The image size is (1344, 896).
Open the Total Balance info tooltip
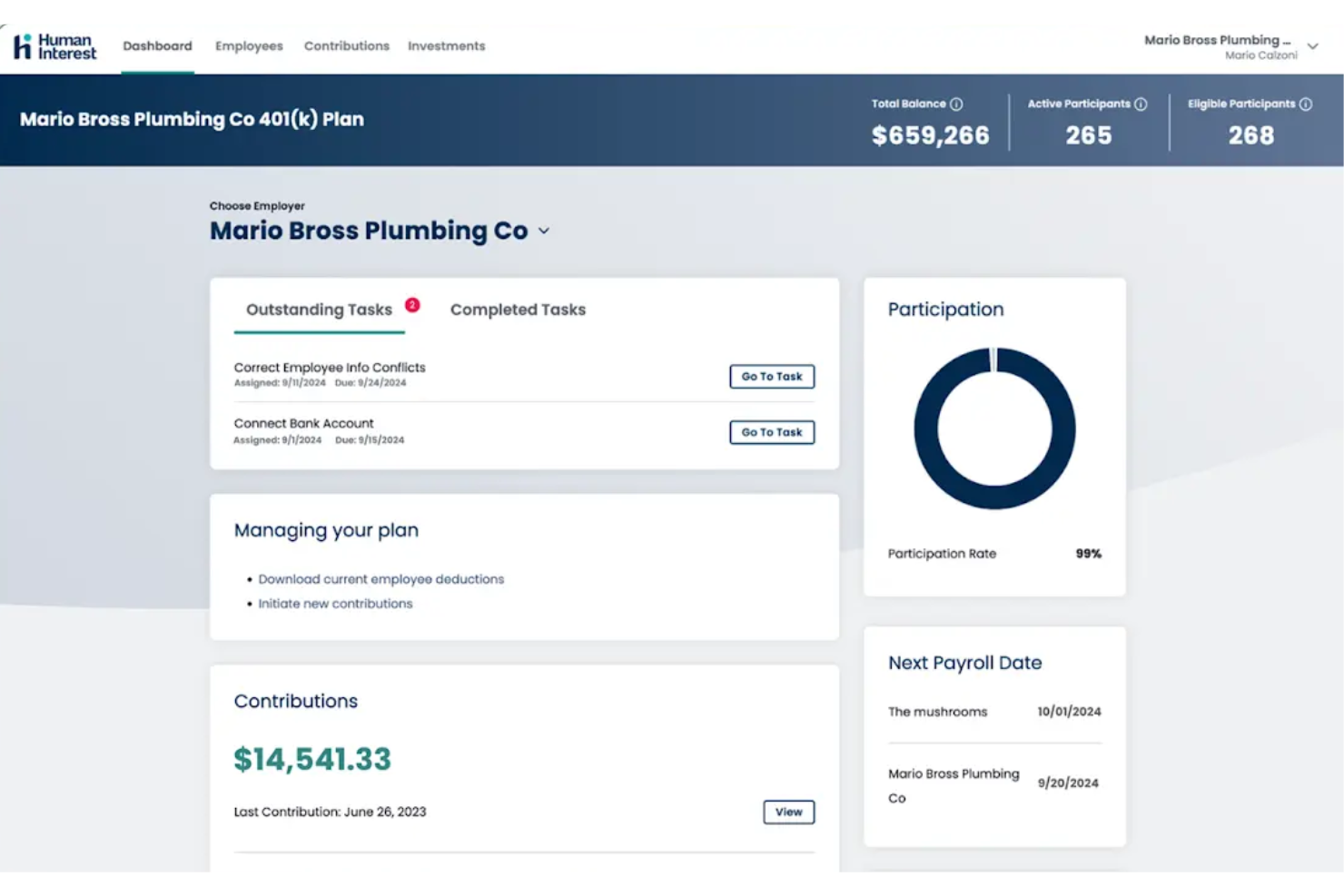(956, 103)
